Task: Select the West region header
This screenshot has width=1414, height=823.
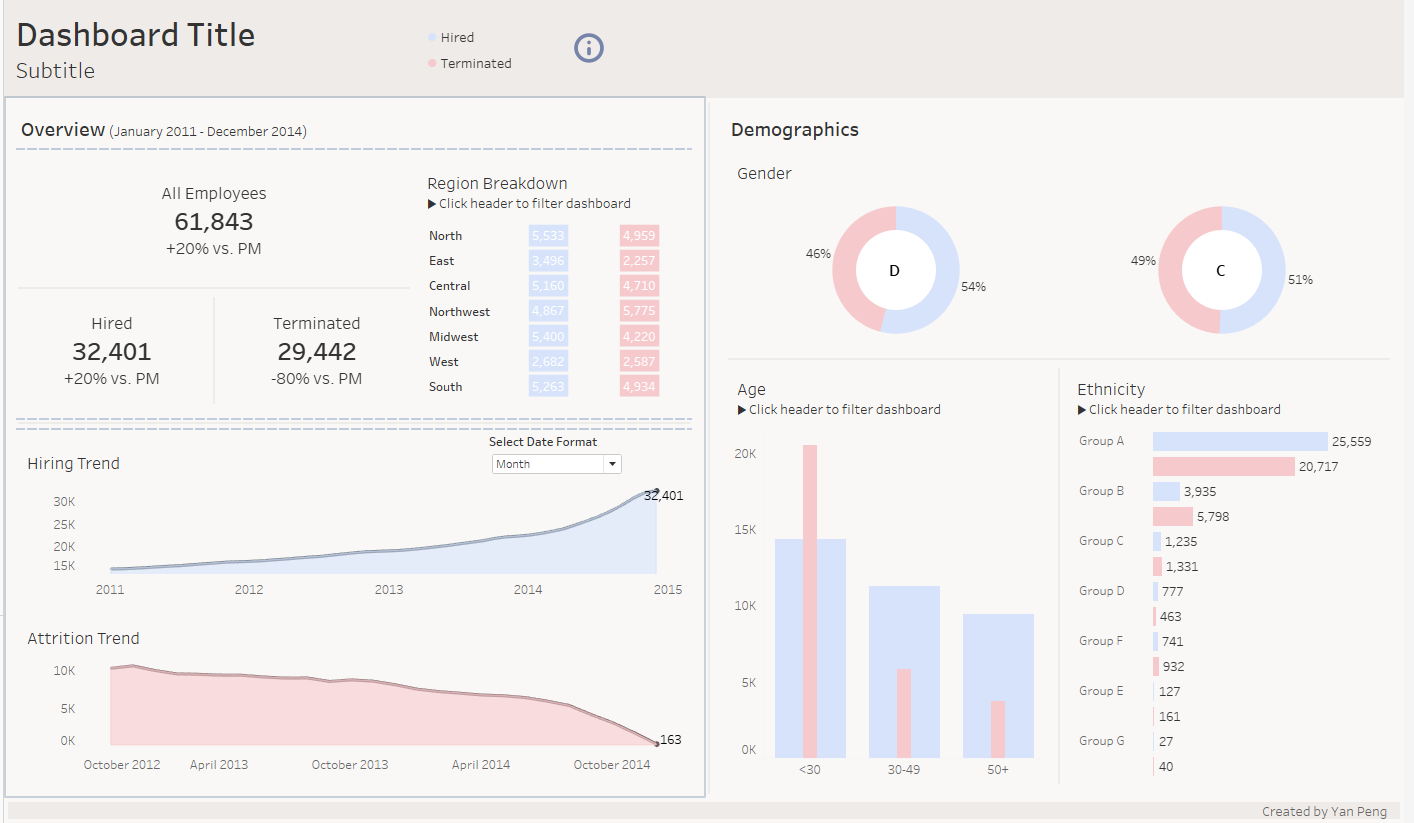Action: 444,362
